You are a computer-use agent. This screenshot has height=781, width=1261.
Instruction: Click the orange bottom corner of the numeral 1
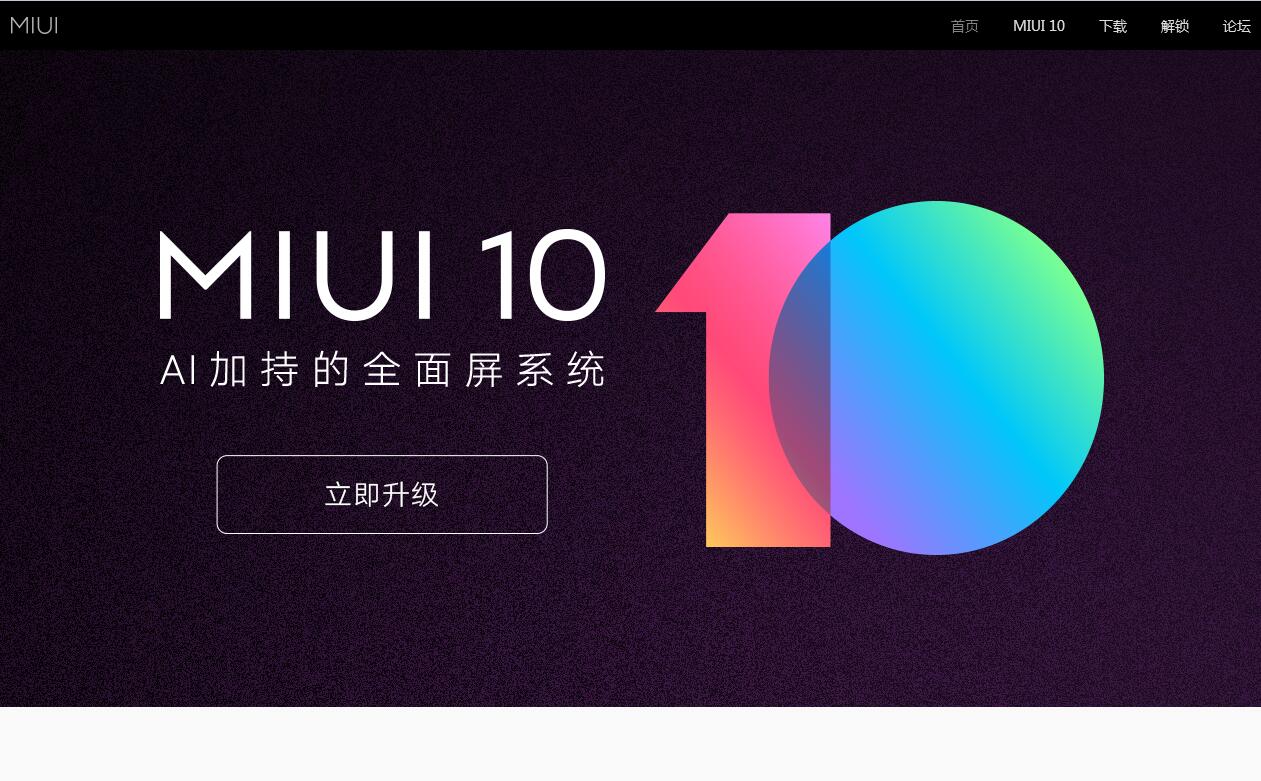730,527
